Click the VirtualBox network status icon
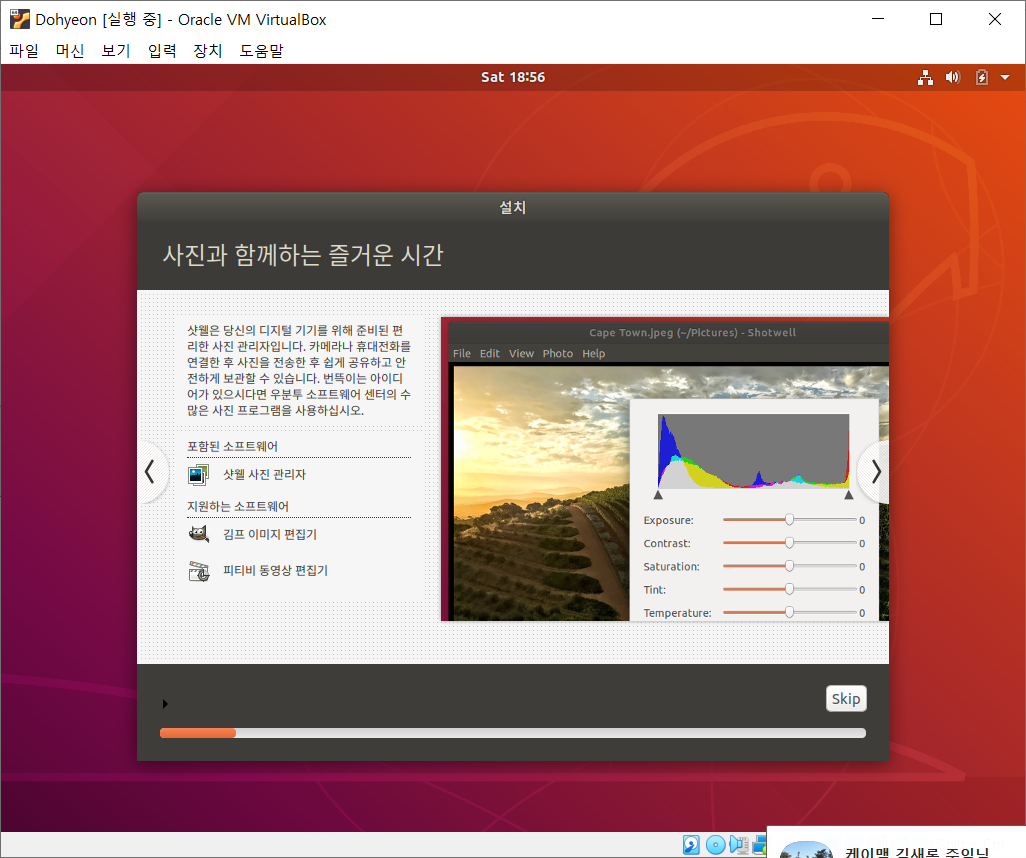This screenshot has height=858, width=1026. point(760,845)
